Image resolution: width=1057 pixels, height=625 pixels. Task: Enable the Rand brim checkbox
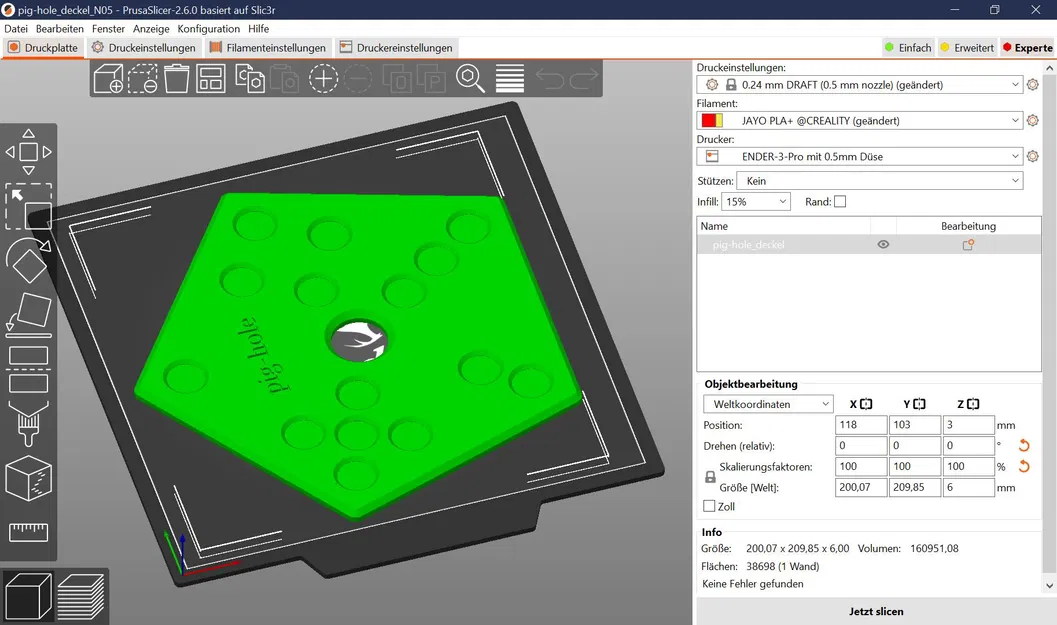click(838, 201)
